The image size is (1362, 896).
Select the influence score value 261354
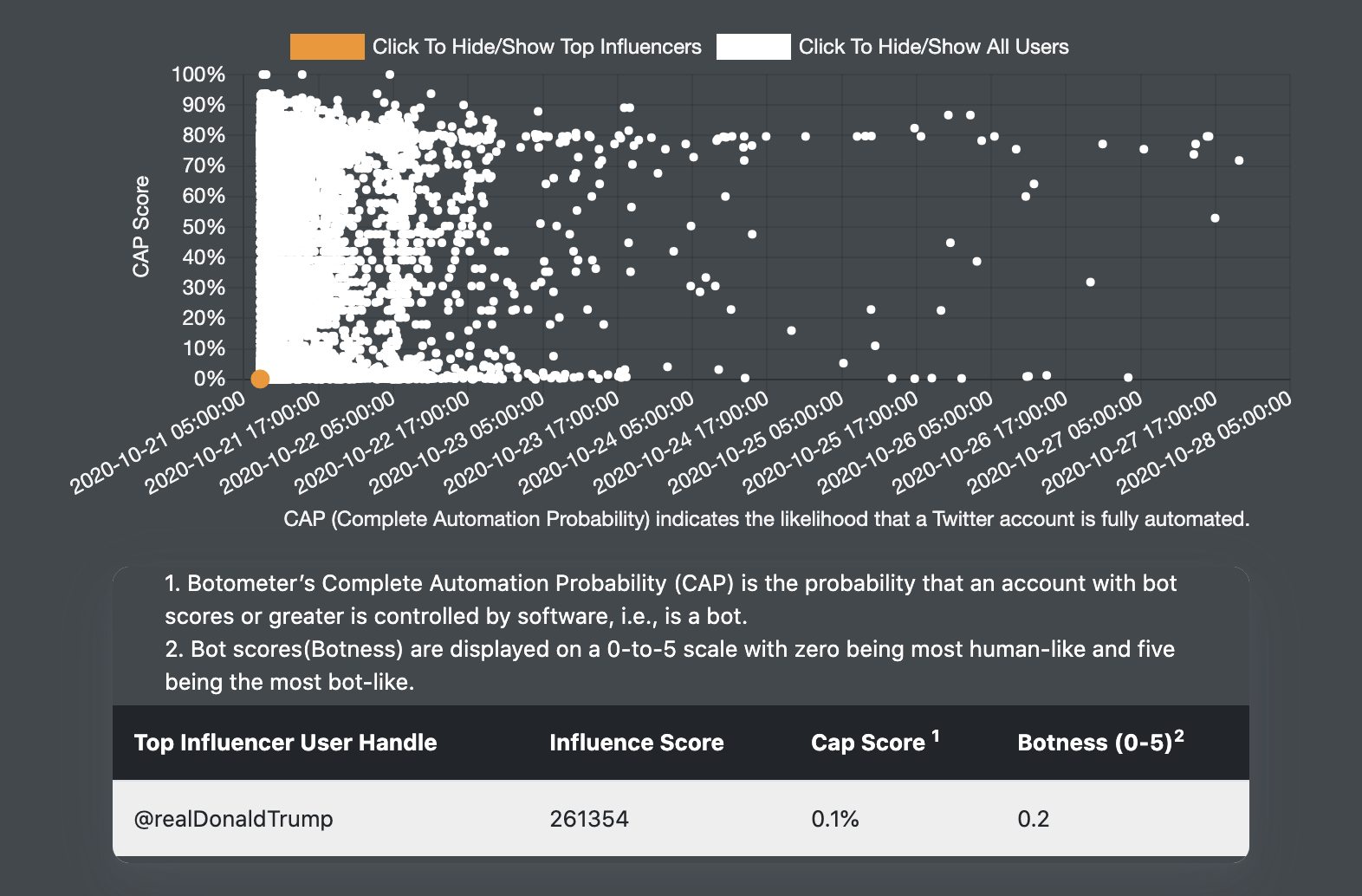pos(589,819)
